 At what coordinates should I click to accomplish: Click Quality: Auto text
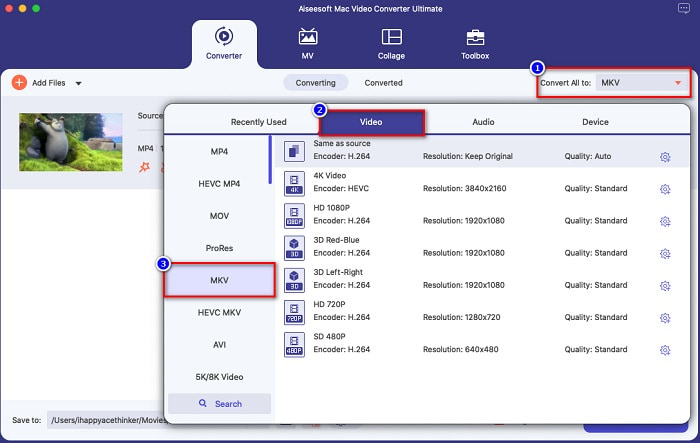(588, 156)
